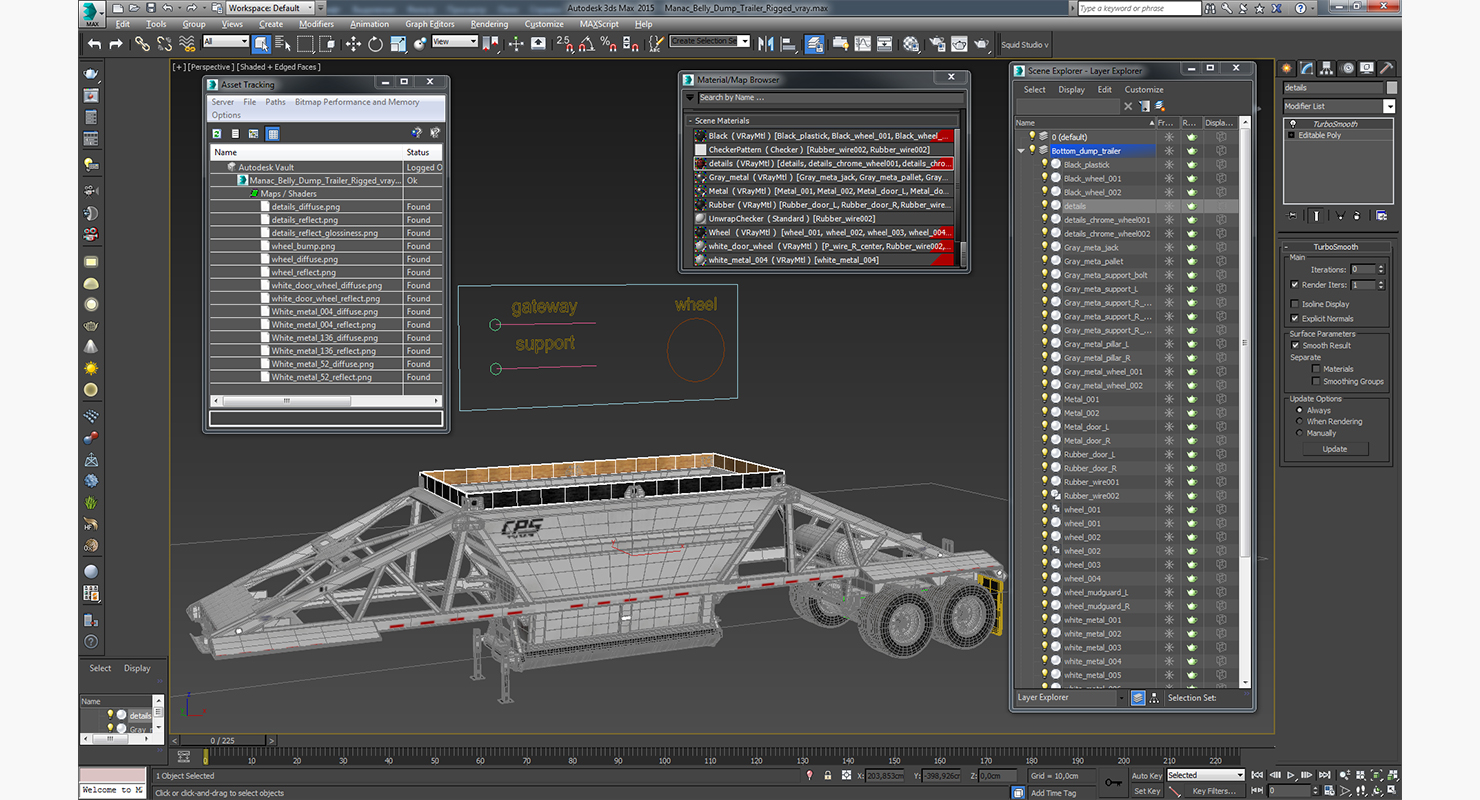Open the Rendering menu
This screenshot has width=1480, height=800.
coord(489,24)
